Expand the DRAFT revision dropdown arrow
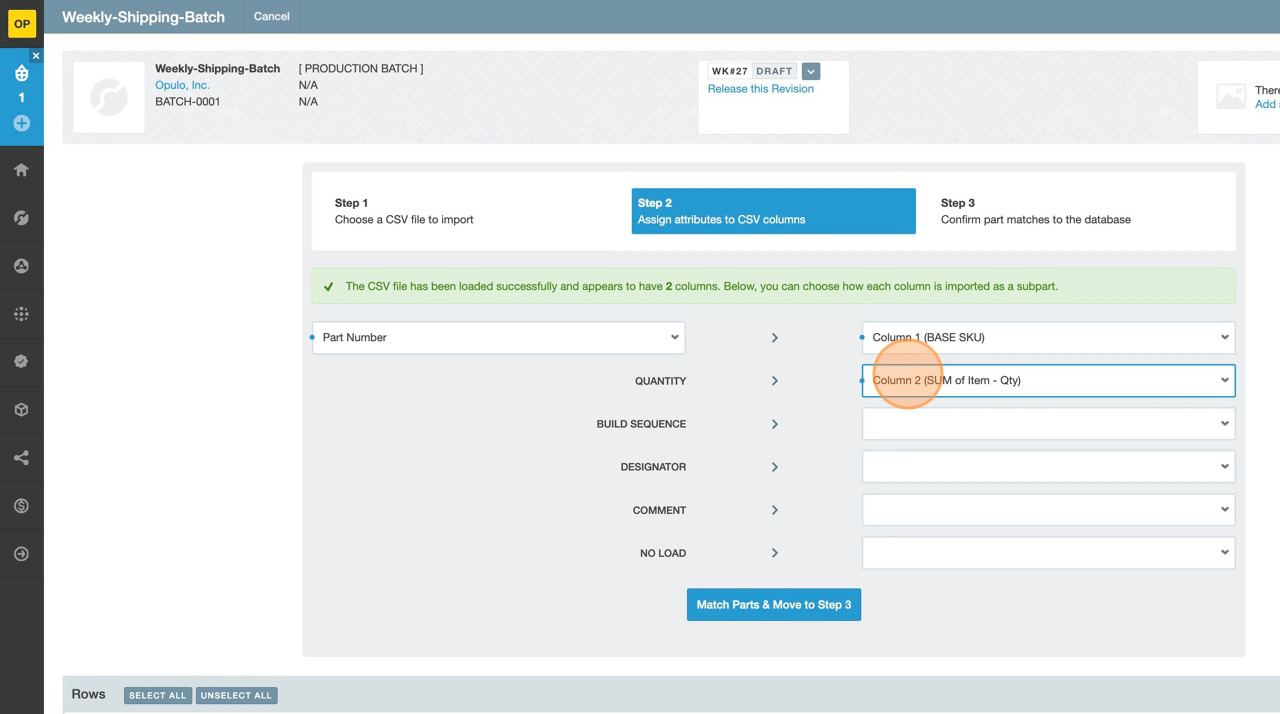The height and width of the screenshot is (714, 1280). (x=811, y=71)
